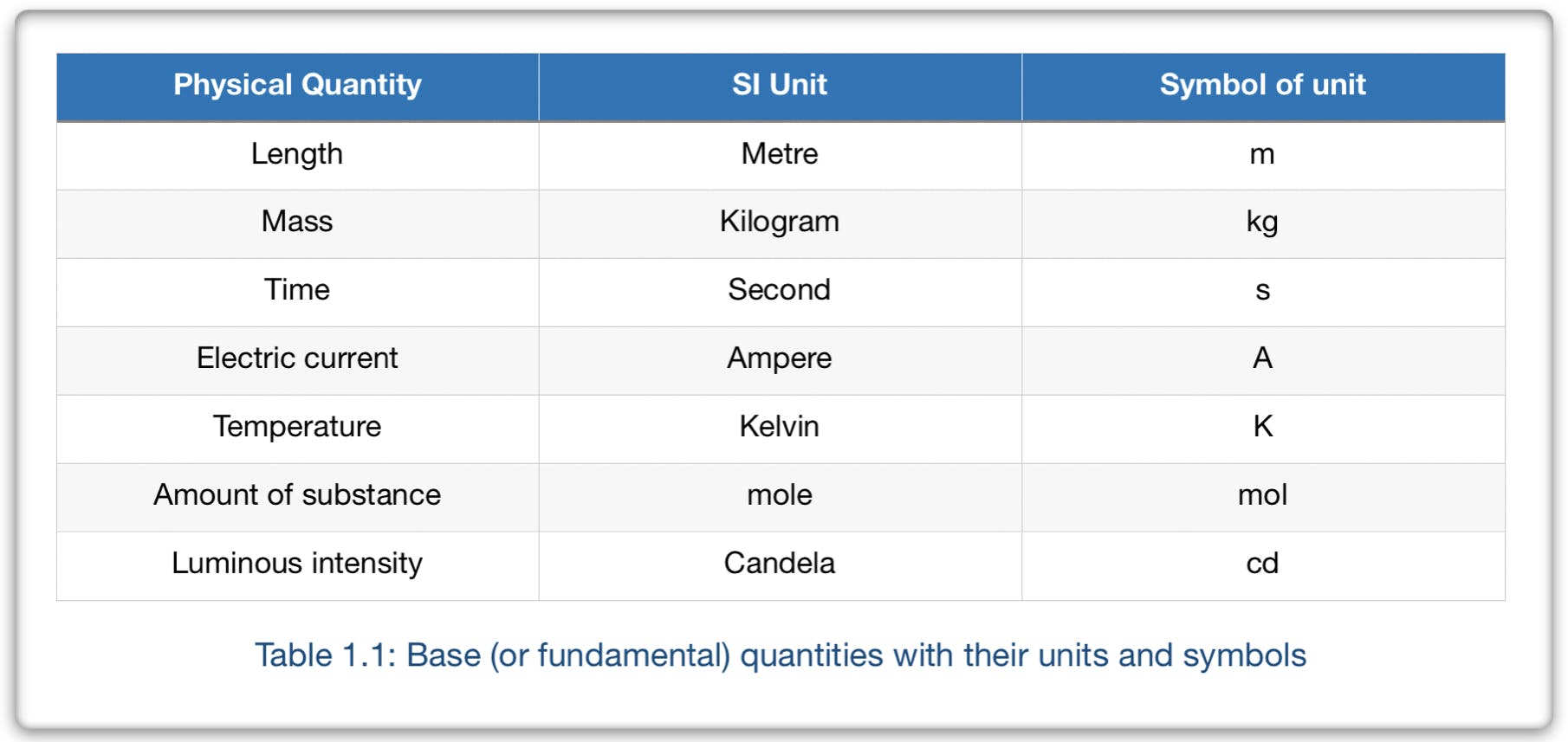Select the Candela cell
1568x742 pixels.
click(x=780, y=564)
